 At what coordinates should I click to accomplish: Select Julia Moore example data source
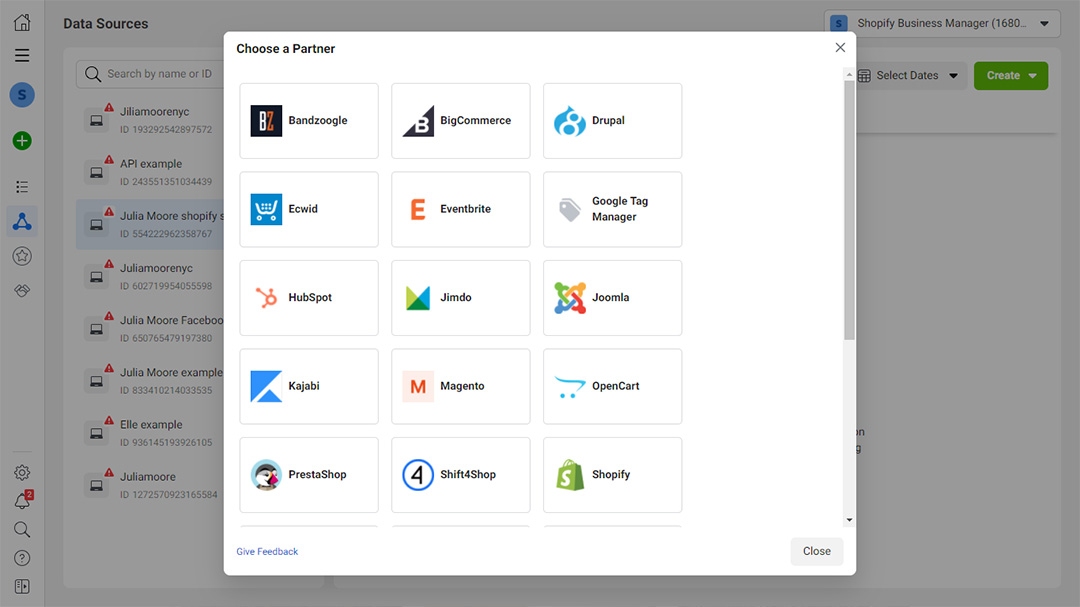pyautogui.click(x=150, y=381)
